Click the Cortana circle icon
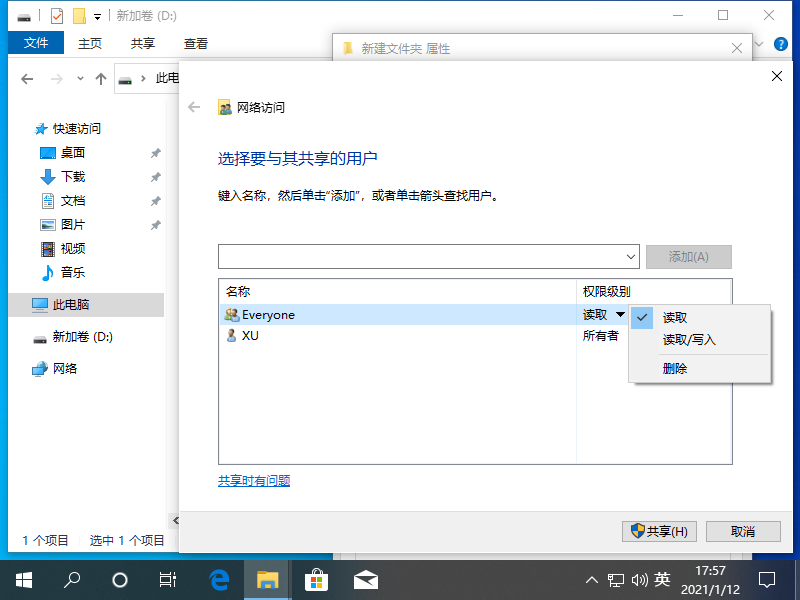 point(120,579)
